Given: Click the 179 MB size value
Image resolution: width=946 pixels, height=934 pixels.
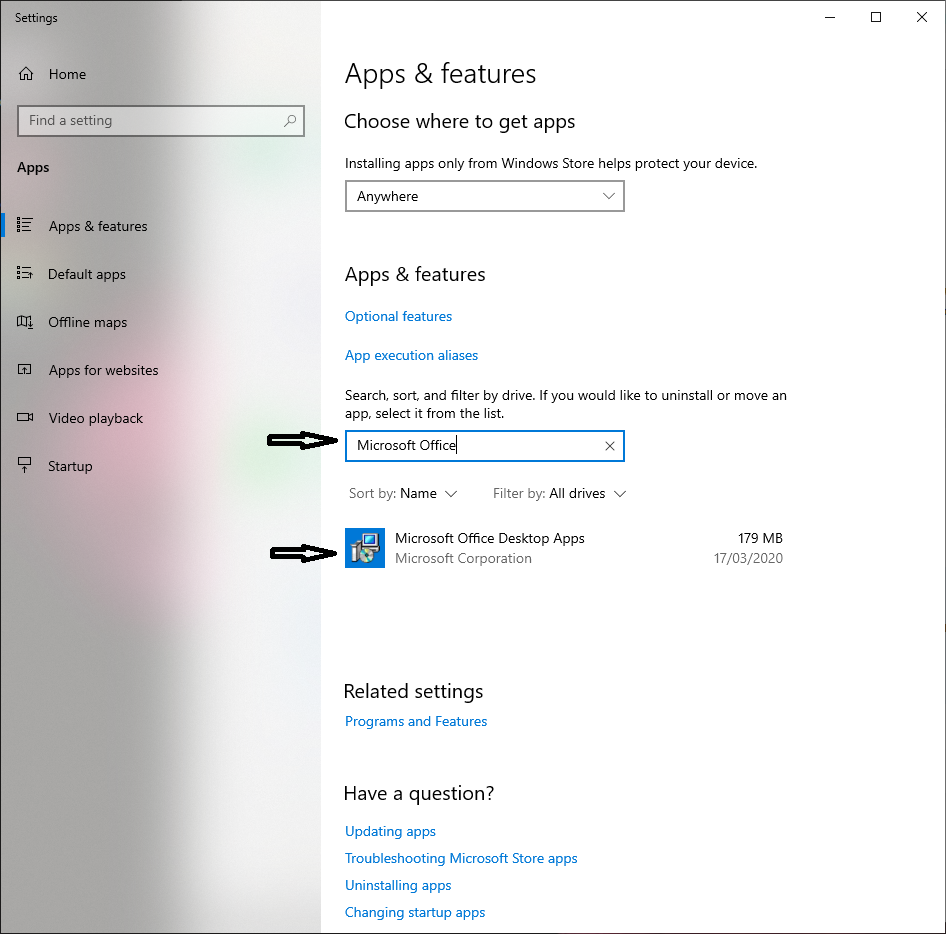Looking at the screenshot, I should tap(760, 538).
